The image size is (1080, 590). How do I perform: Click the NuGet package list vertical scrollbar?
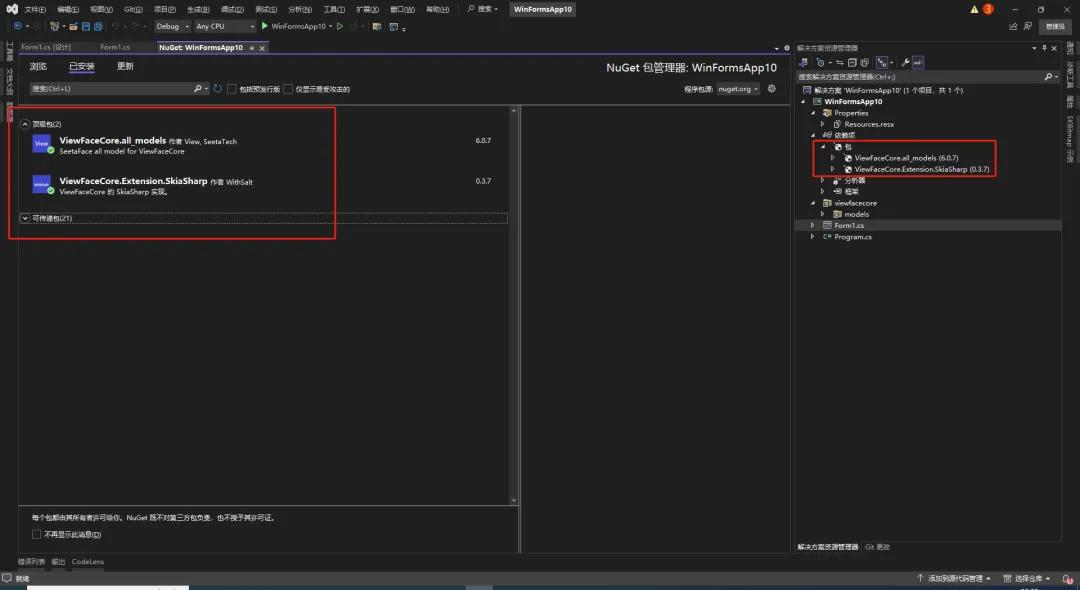[x=514, y=306]
